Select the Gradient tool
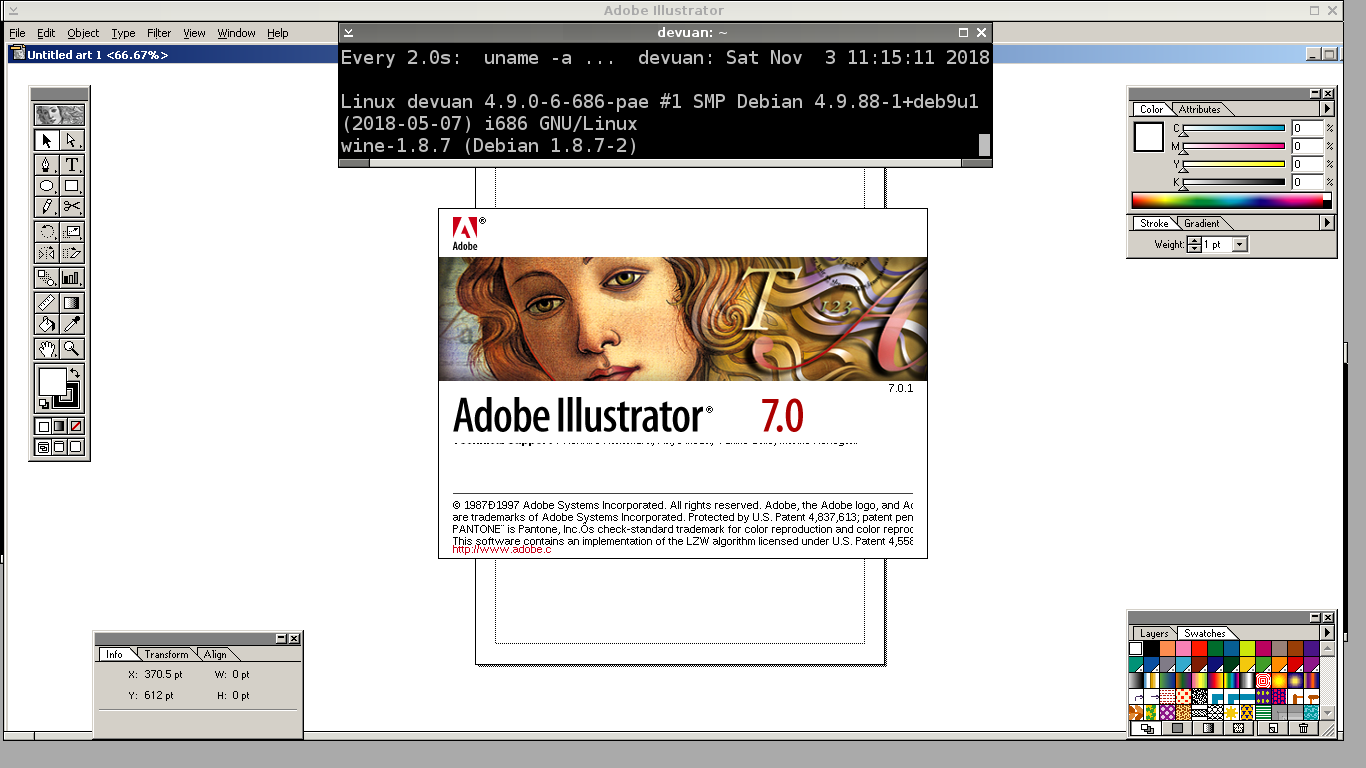This screenshot has width=1366, height=768. click(x=72, y=302)
